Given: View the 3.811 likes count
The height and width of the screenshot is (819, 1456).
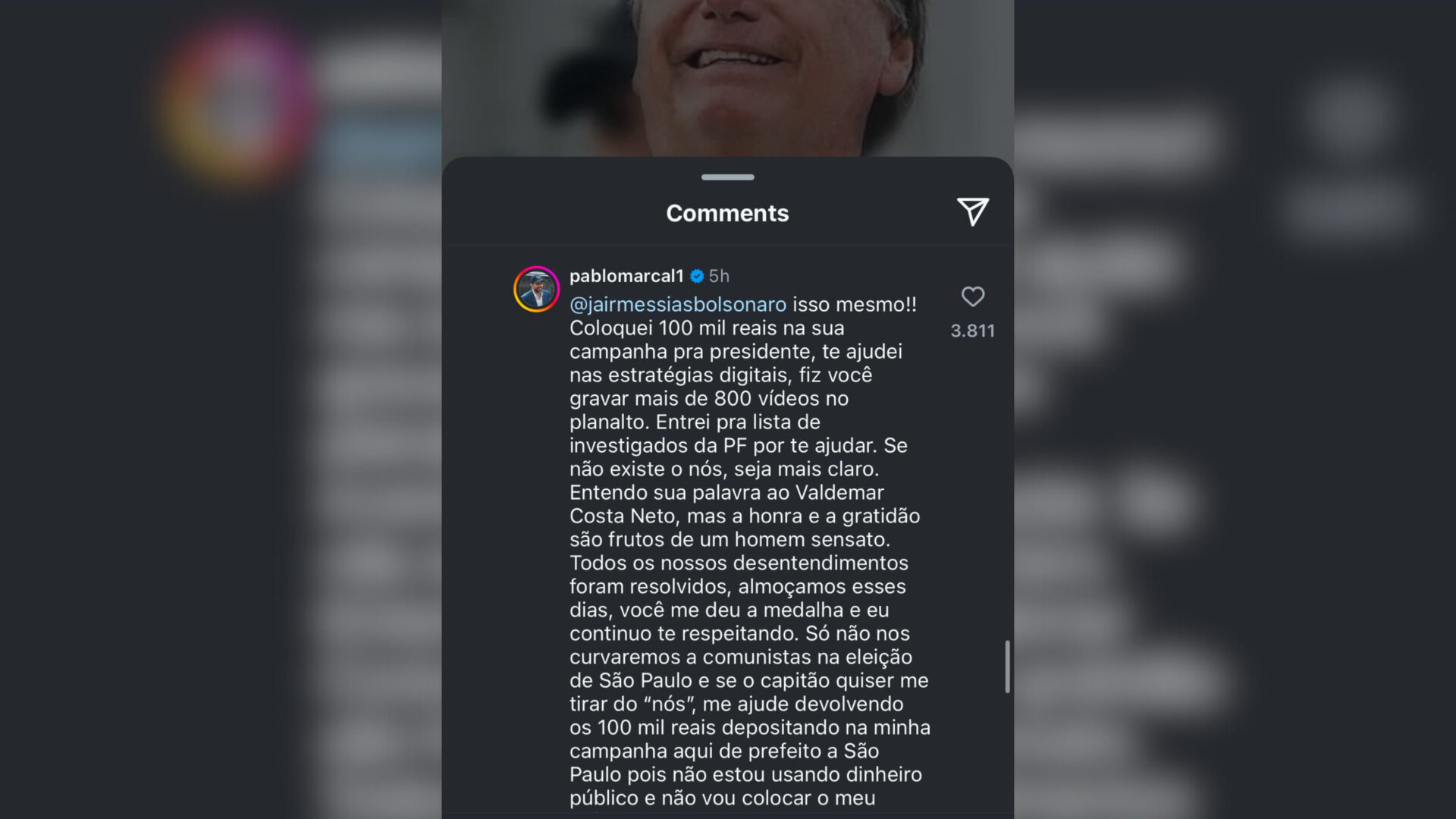Looking at the screenshot, I should [x=973, y=331].
